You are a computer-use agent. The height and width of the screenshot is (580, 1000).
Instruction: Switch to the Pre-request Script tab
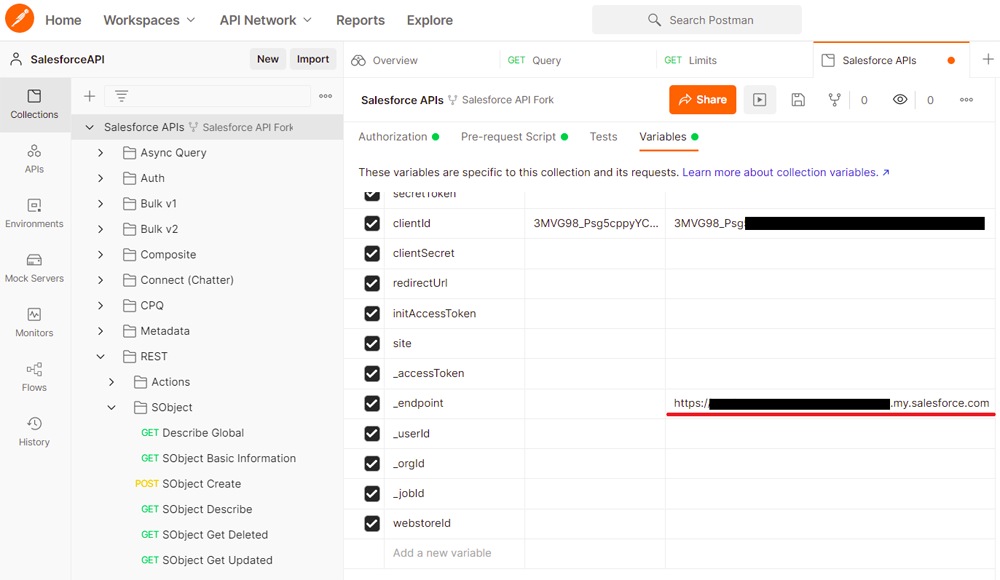[514, 137]
